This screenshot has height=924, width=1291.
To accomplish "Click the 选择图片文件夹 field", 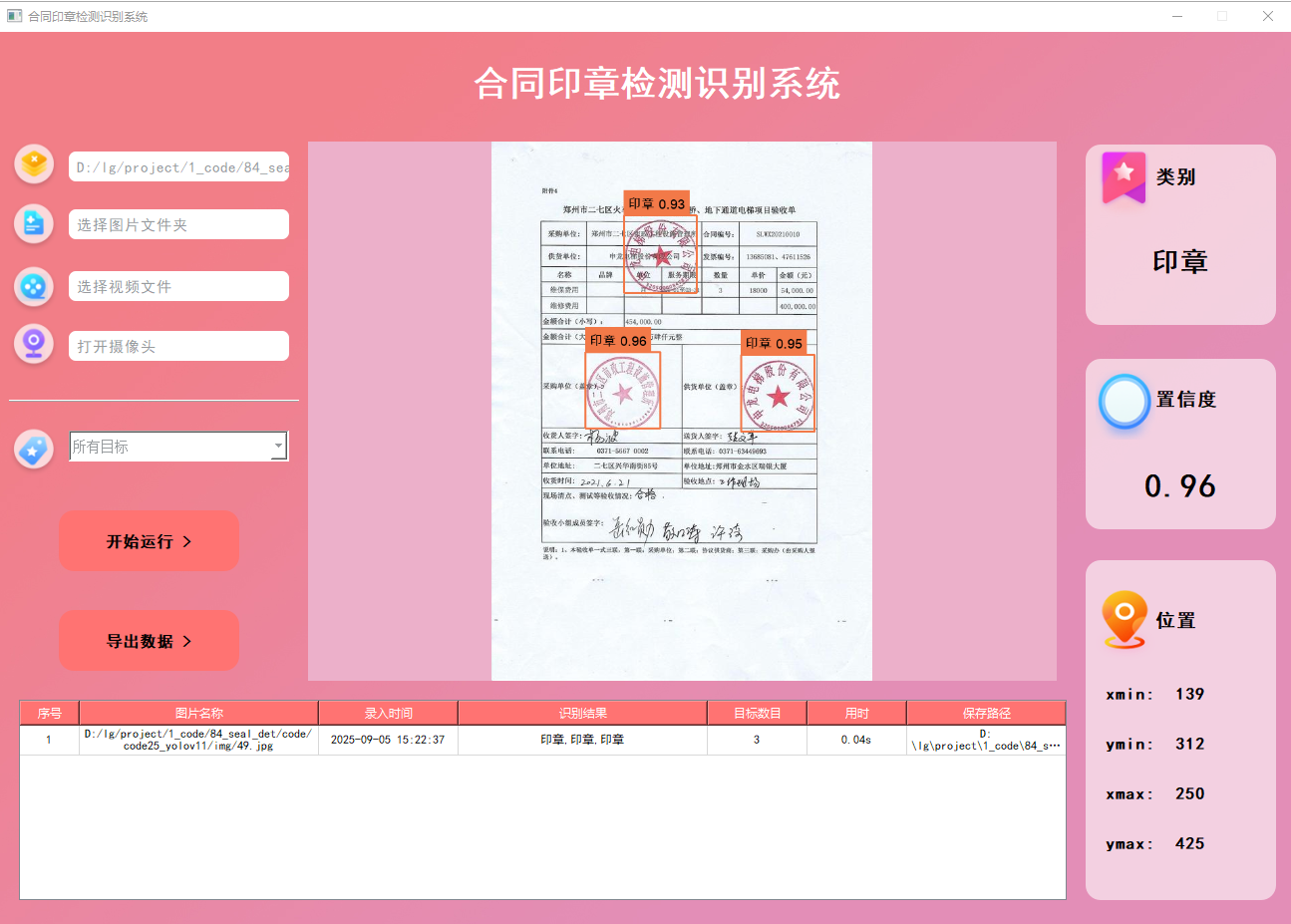I will click(179, 224).
